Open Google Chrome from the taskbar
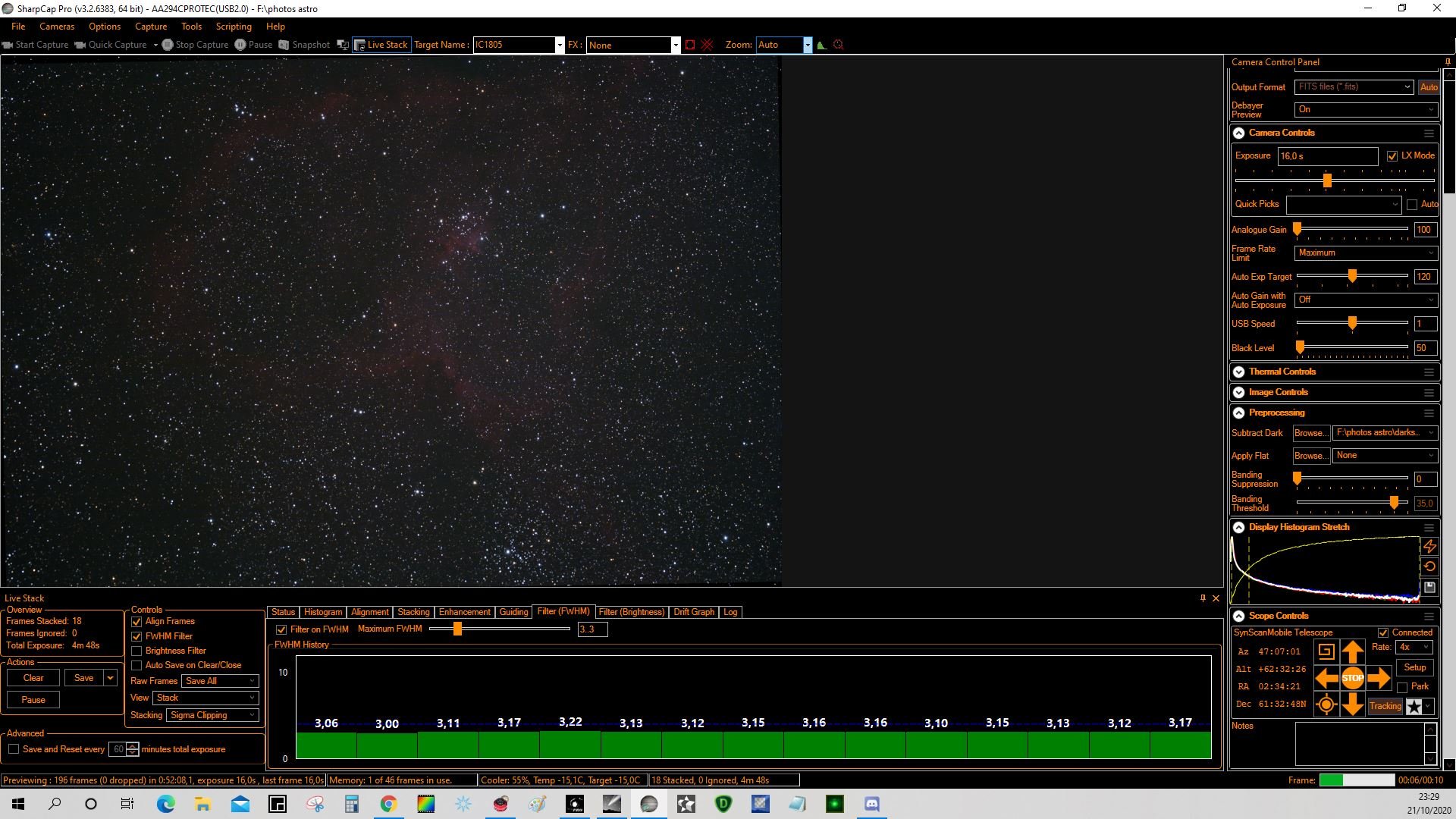The image size is (1456, 819). click(x=388, y=804)
